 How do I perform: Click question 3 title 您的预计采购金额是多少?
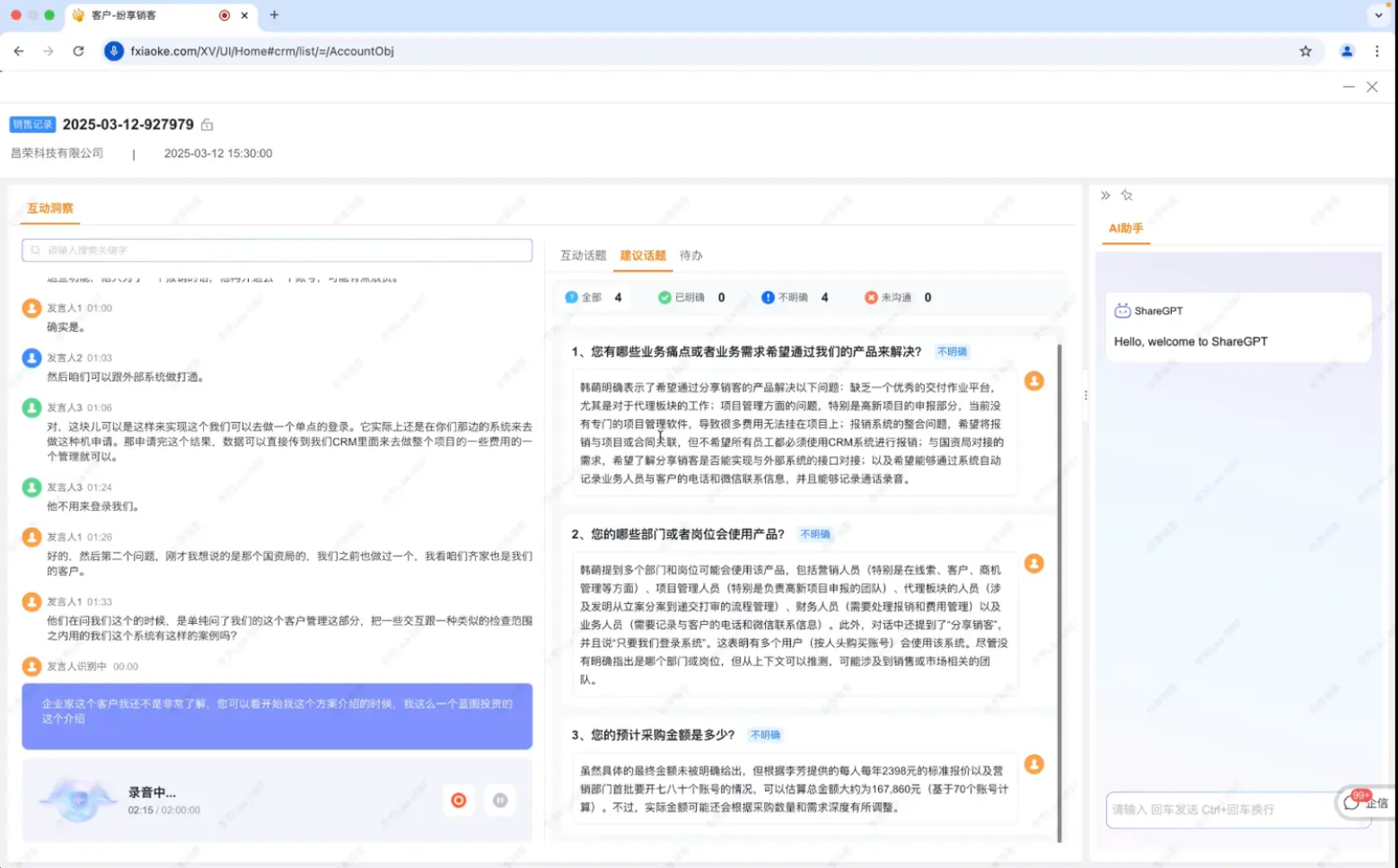[653, 734]
